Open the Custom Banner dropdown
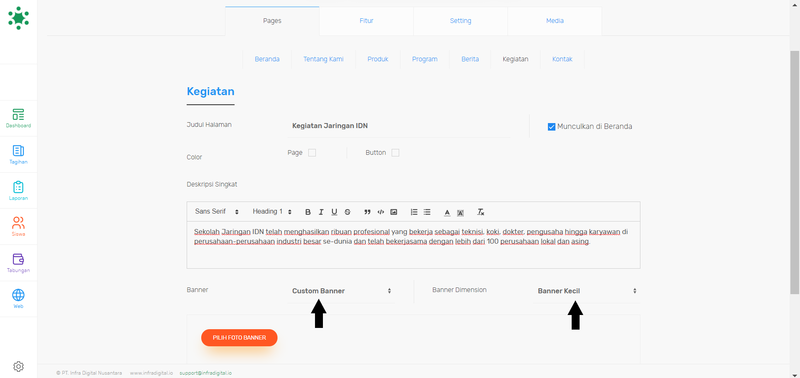Viewport: 800px width, 378px height. click(341, 291)
